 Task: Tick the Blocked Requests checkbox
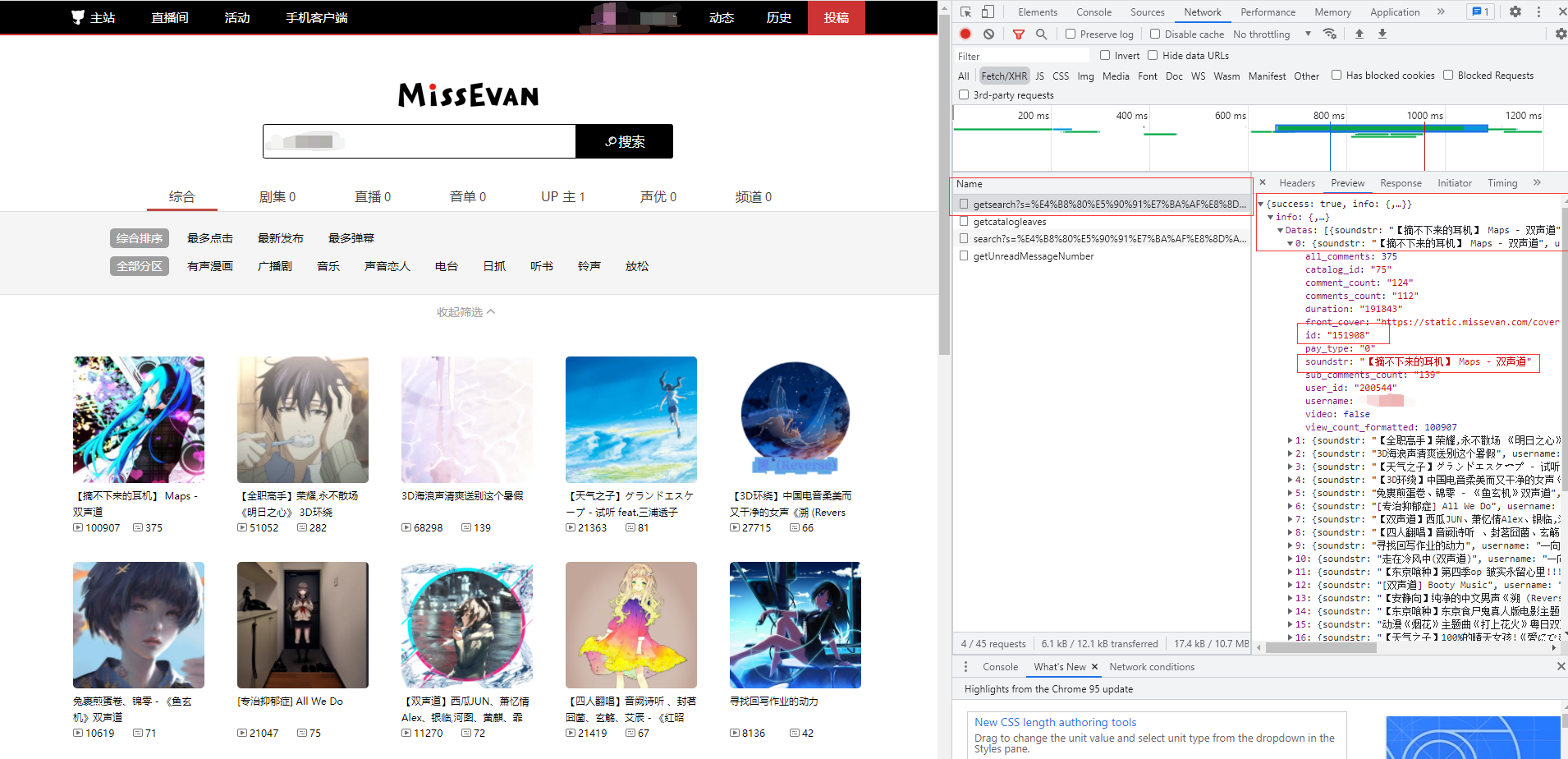tap(1448, 75)
